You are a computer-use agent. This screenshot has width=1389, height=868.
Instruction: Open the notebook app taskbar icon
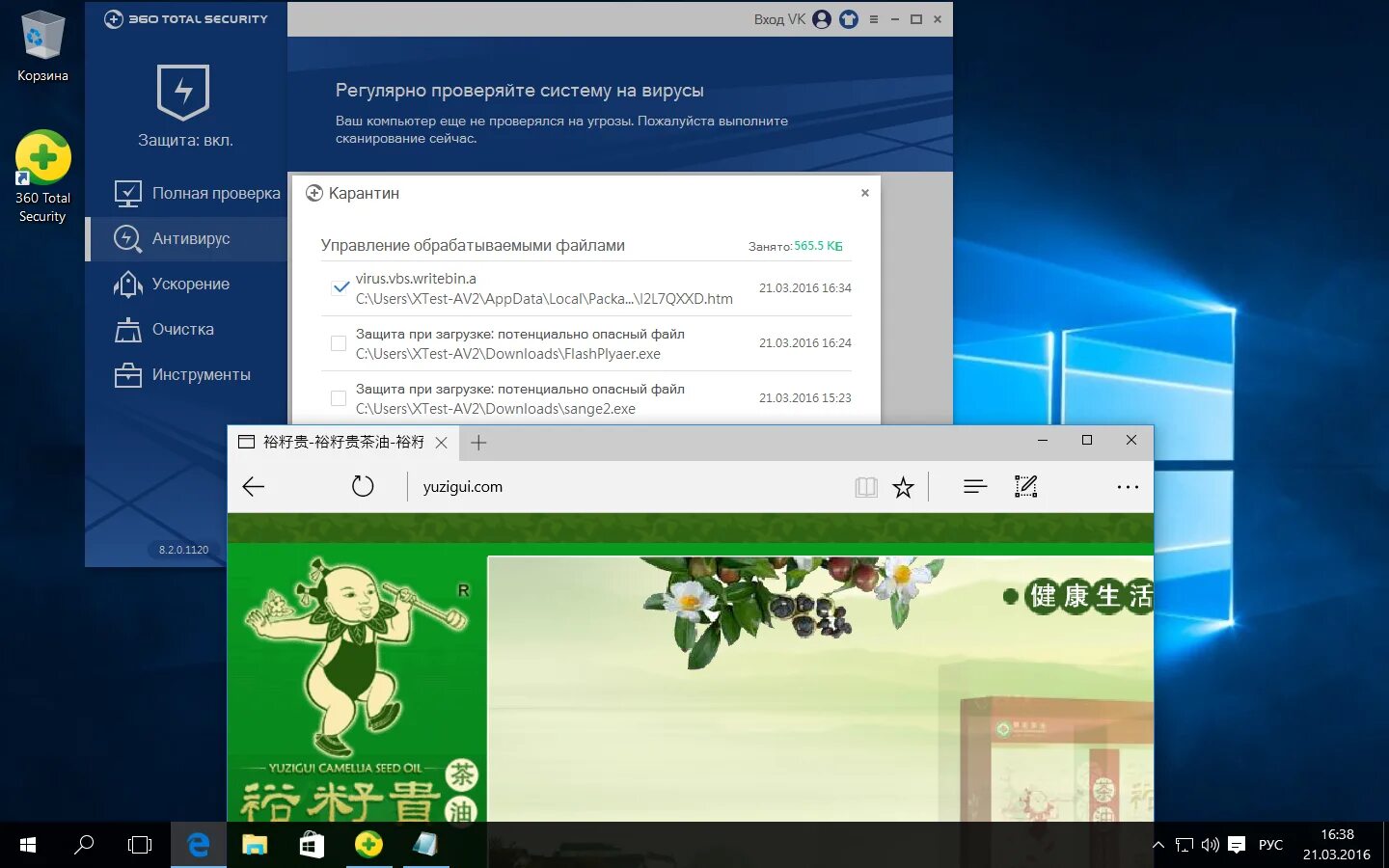click(x=425, y=845)
